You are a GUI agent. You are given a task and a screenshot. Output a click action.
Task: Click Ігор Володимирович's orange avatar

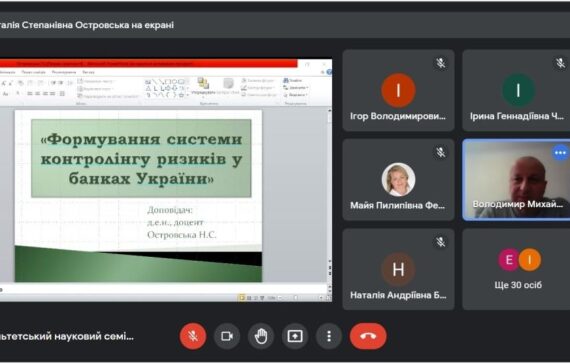tap(398, 90)
